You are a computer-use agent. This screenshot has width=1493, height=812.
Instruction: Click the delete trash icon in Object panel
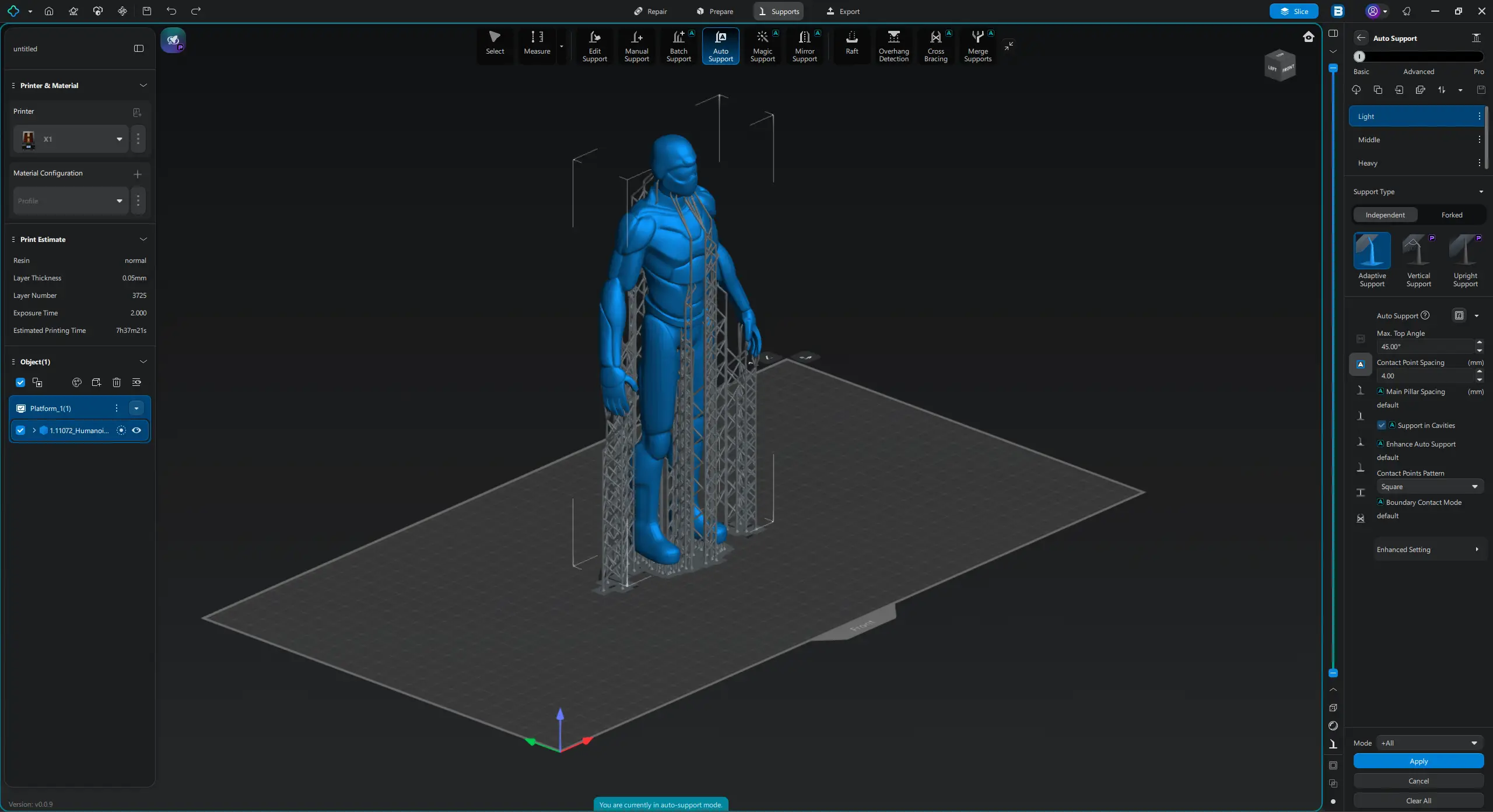click(117, 382)
